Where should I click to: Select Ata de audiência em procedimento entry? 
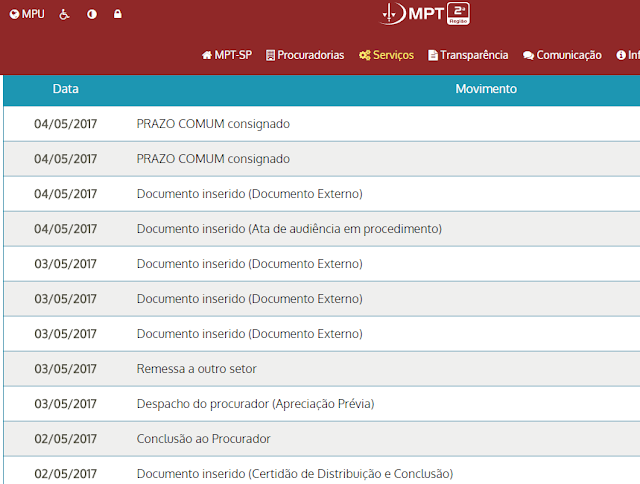pos(322,229)
